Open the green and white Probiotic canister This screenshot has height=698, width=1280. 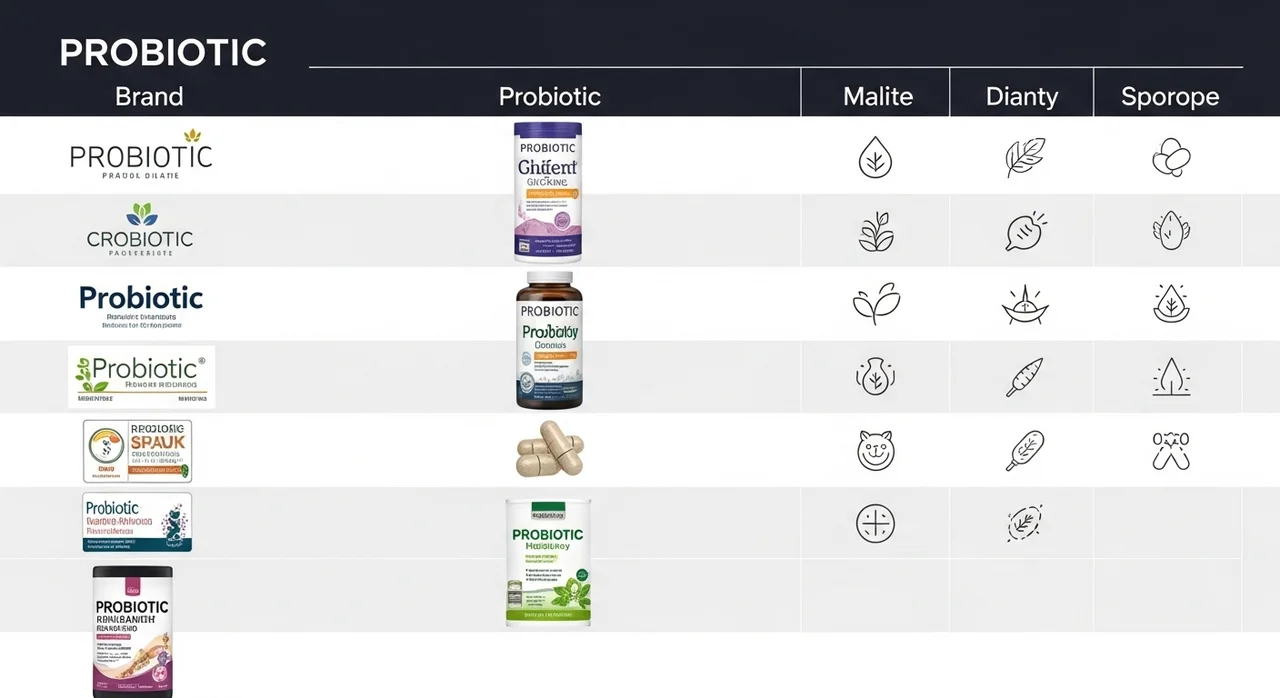click(548, 562)
